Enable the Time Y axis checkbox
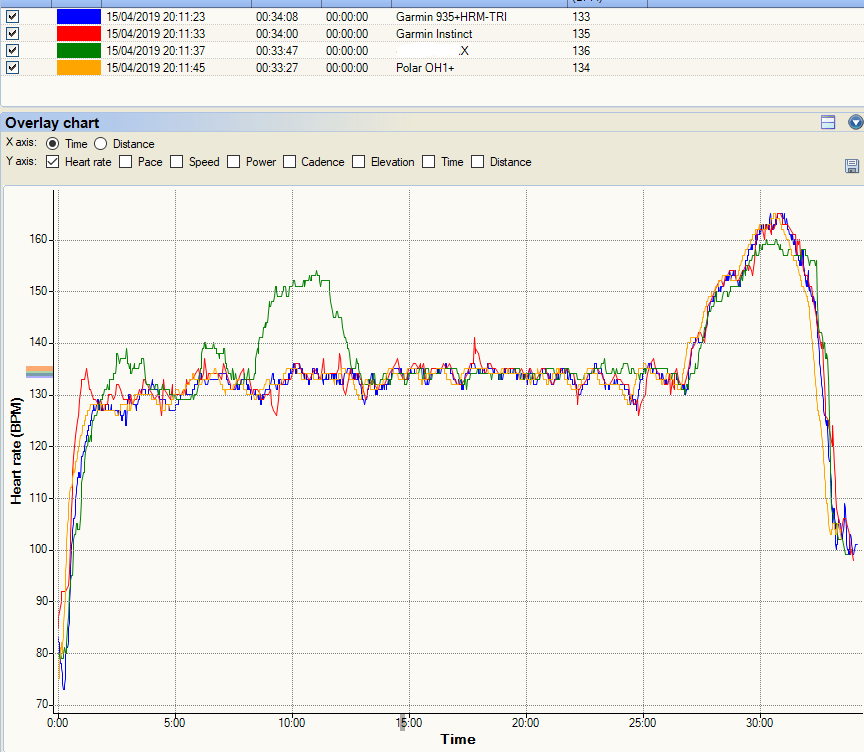This screenshot has width=864, height=752. pos(428,162)
